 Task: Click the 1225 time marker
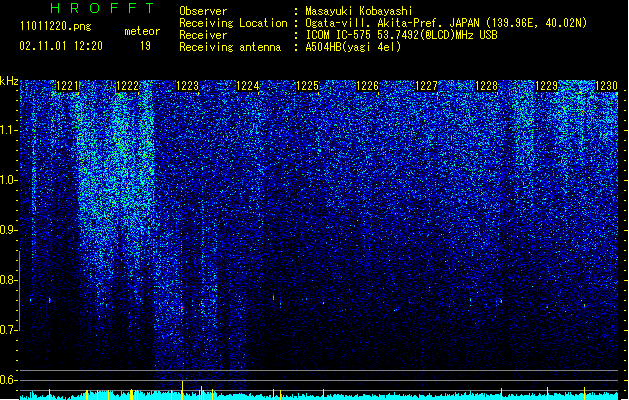[307, 86]
